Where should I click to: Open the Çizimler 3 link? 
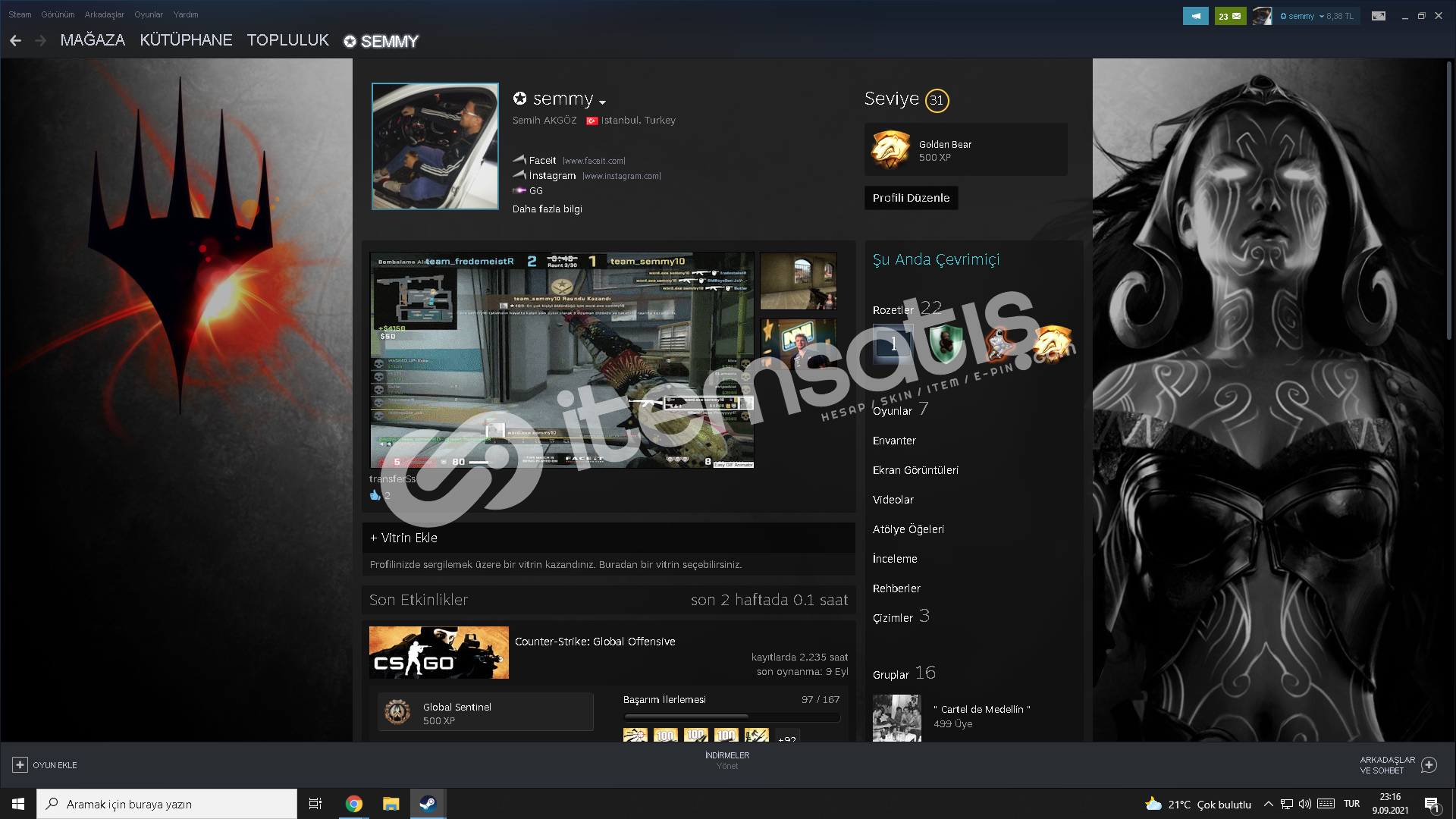901,617
